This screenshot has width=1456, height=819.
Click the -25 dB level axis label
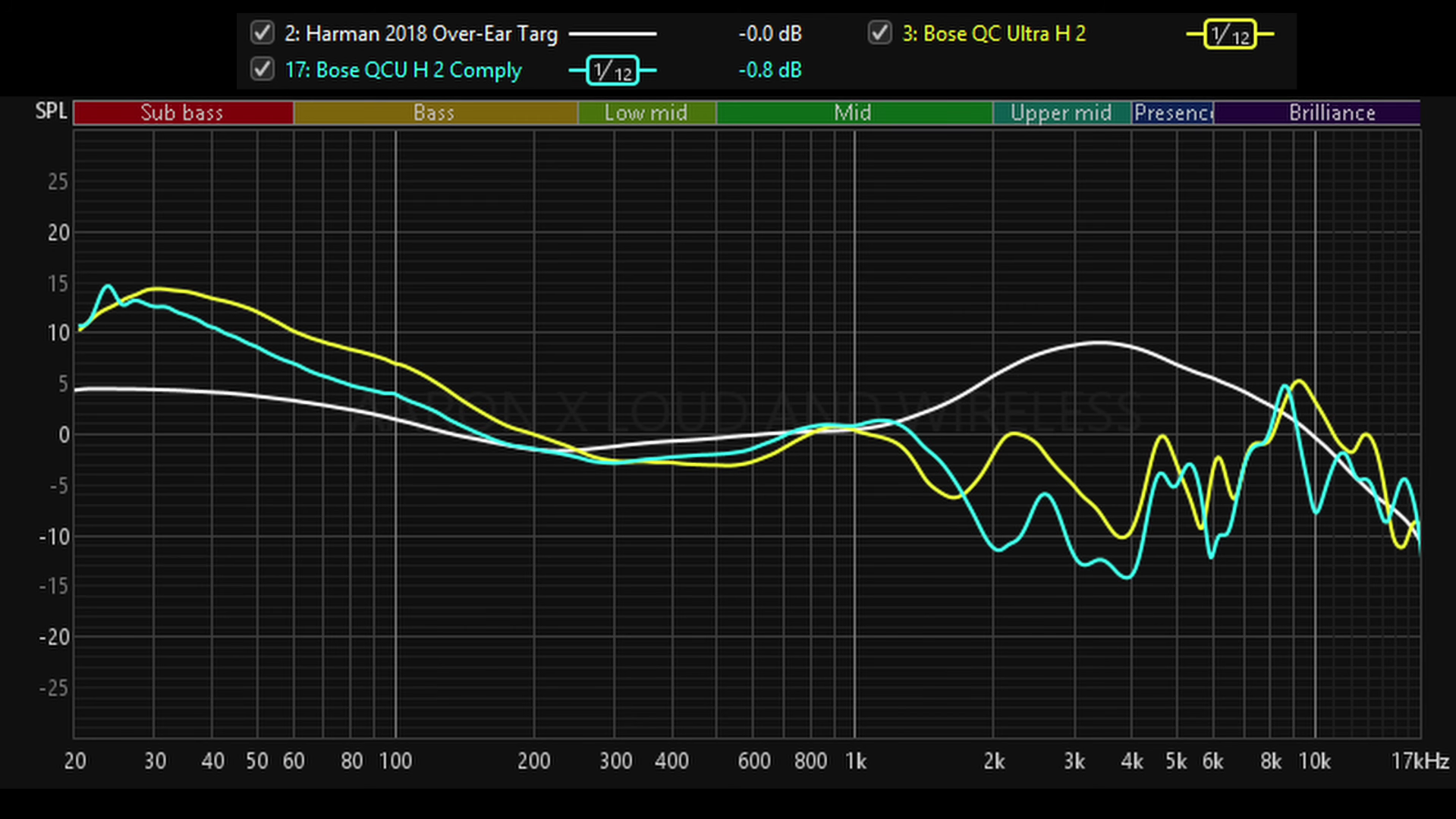[54, 688]
